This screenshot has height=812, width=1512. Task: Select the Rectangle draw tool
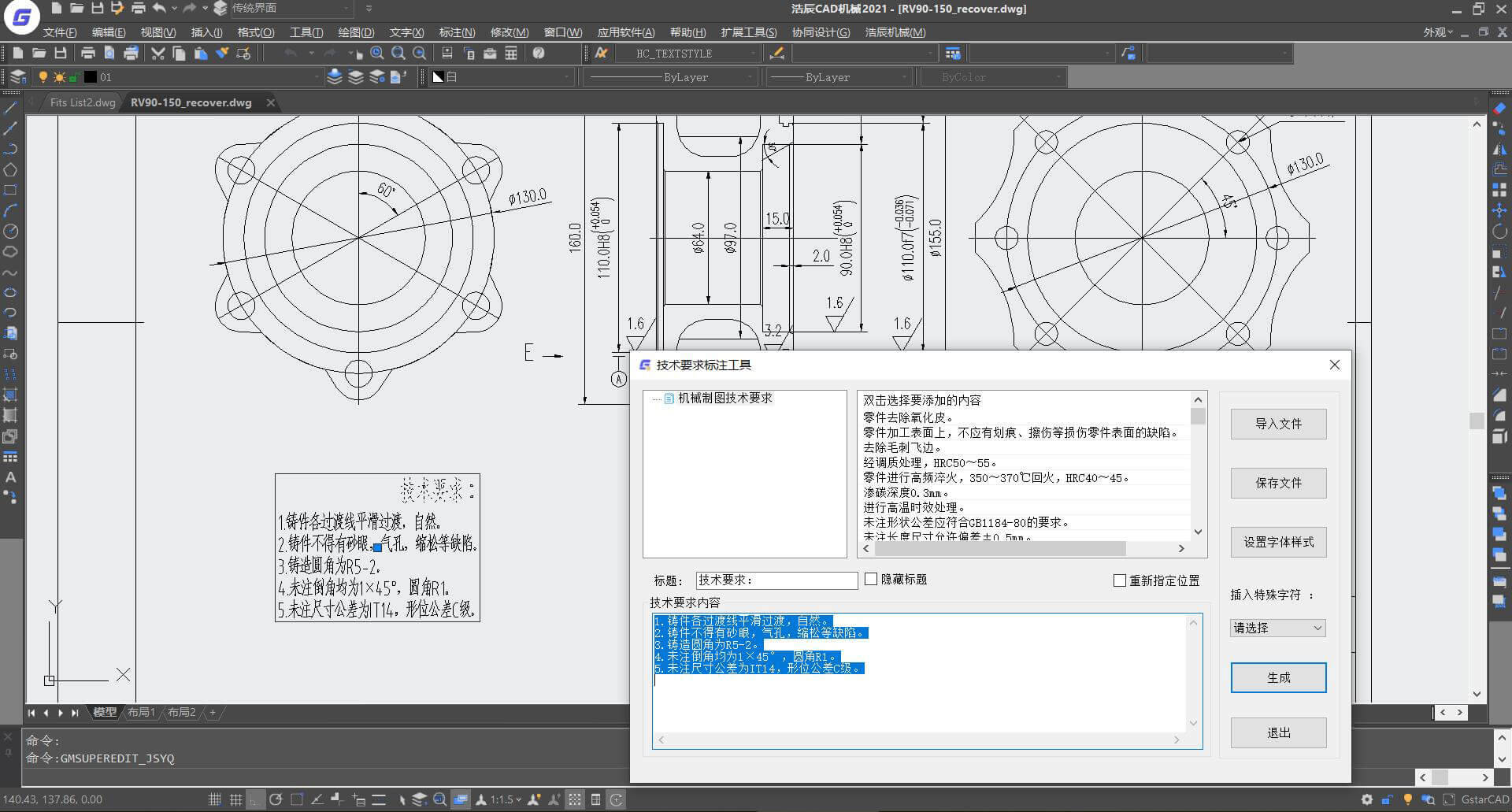[x=10, y=190]
